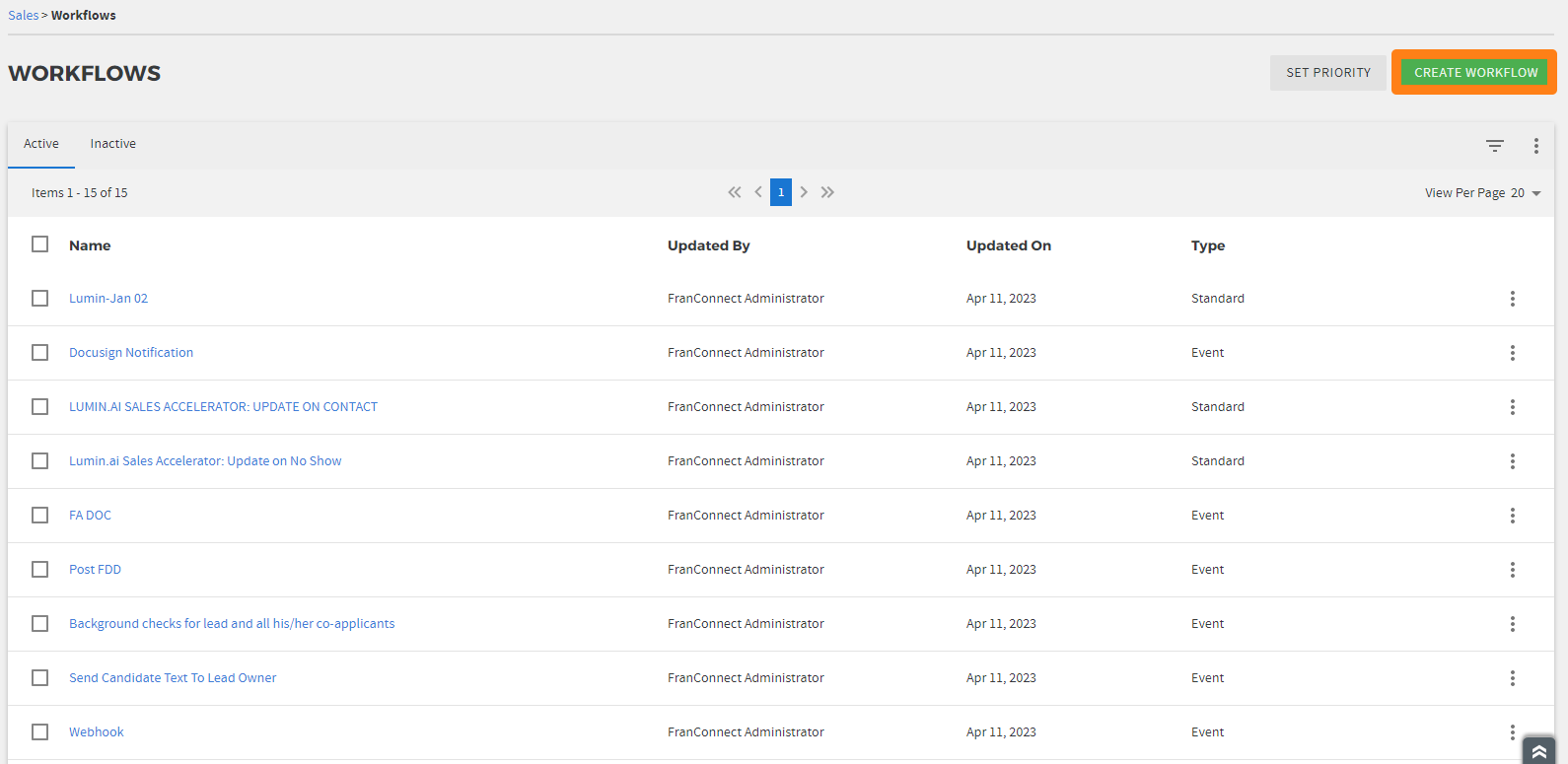This screenshot has width=1568, height=764.
Task: Select the Webhook row checkbox
Action: (39, 731)
